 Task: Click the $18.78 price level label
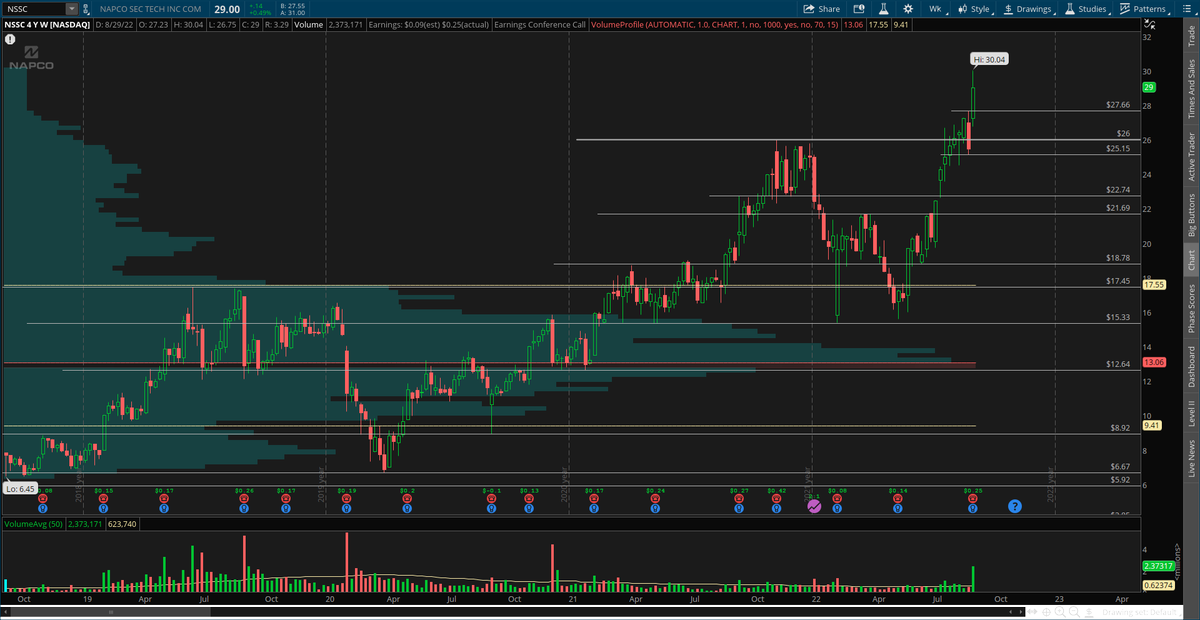point(1118,258)
